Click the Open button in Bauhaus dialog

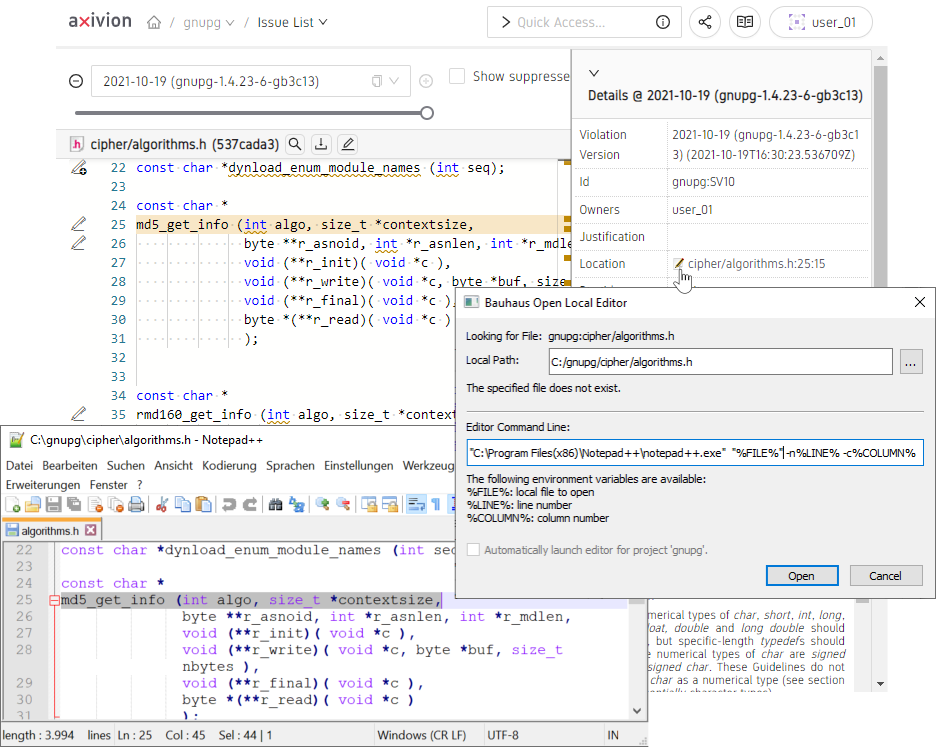[802, 576]
